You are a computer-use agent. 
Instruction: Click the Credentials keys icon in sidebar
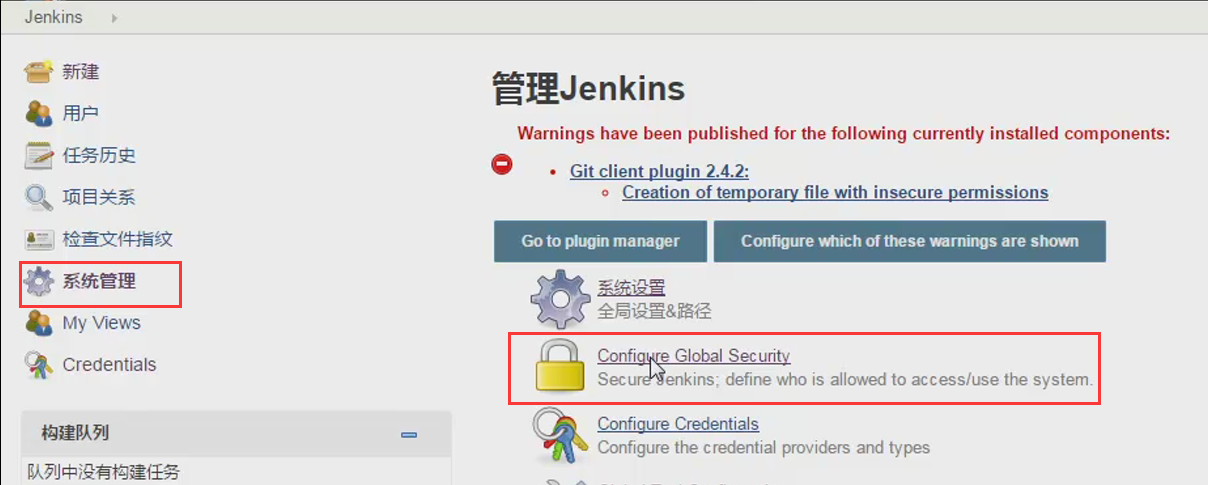tap(39, 365)
